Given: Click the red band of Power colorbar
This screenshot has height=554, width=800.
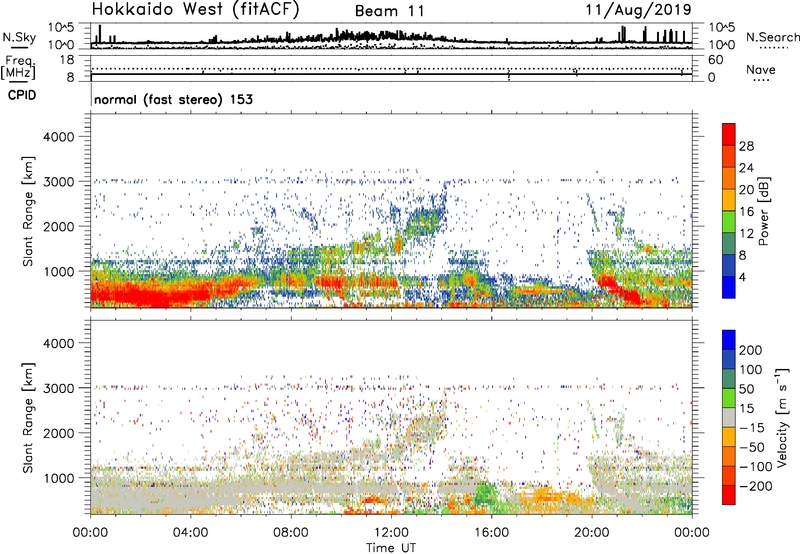Looking at the screenshot, I should pyautogui.click(x=729, y=134).
